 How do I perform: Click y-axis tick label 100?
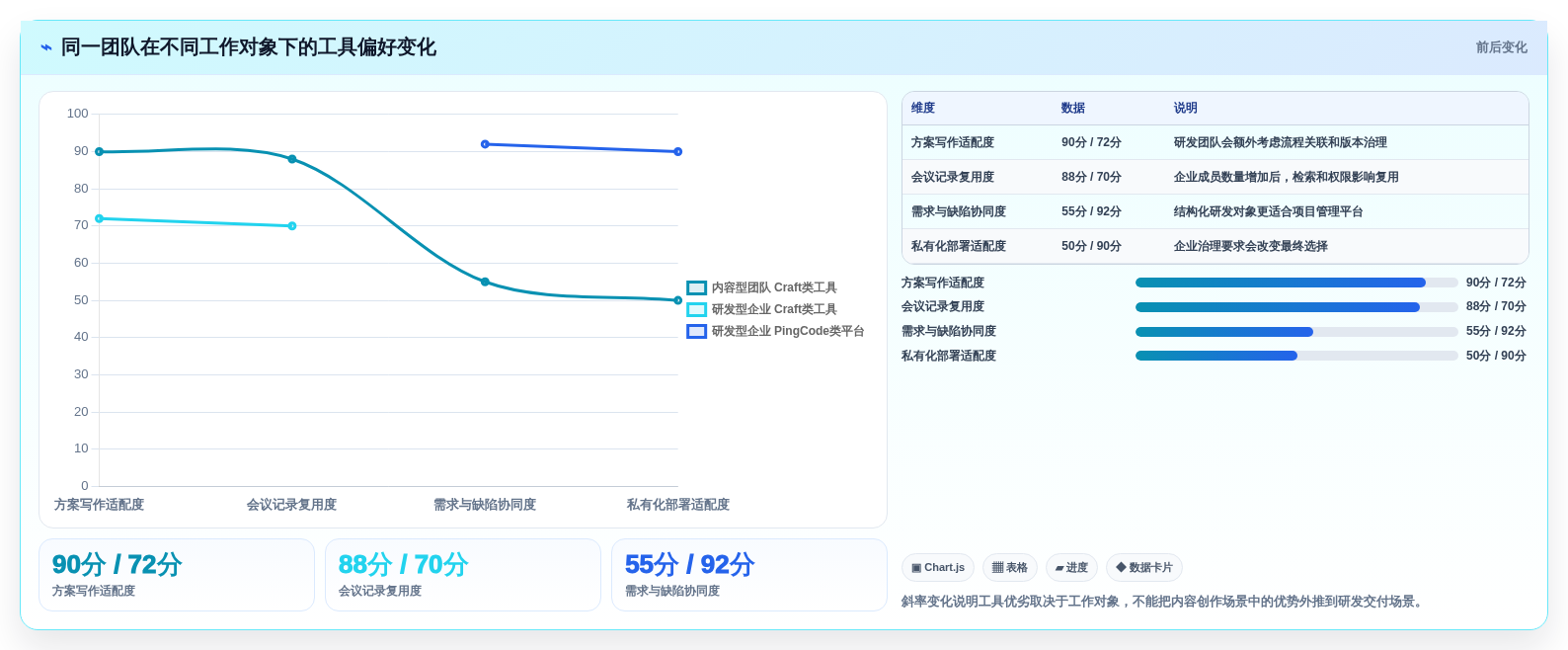pos(78,114)
